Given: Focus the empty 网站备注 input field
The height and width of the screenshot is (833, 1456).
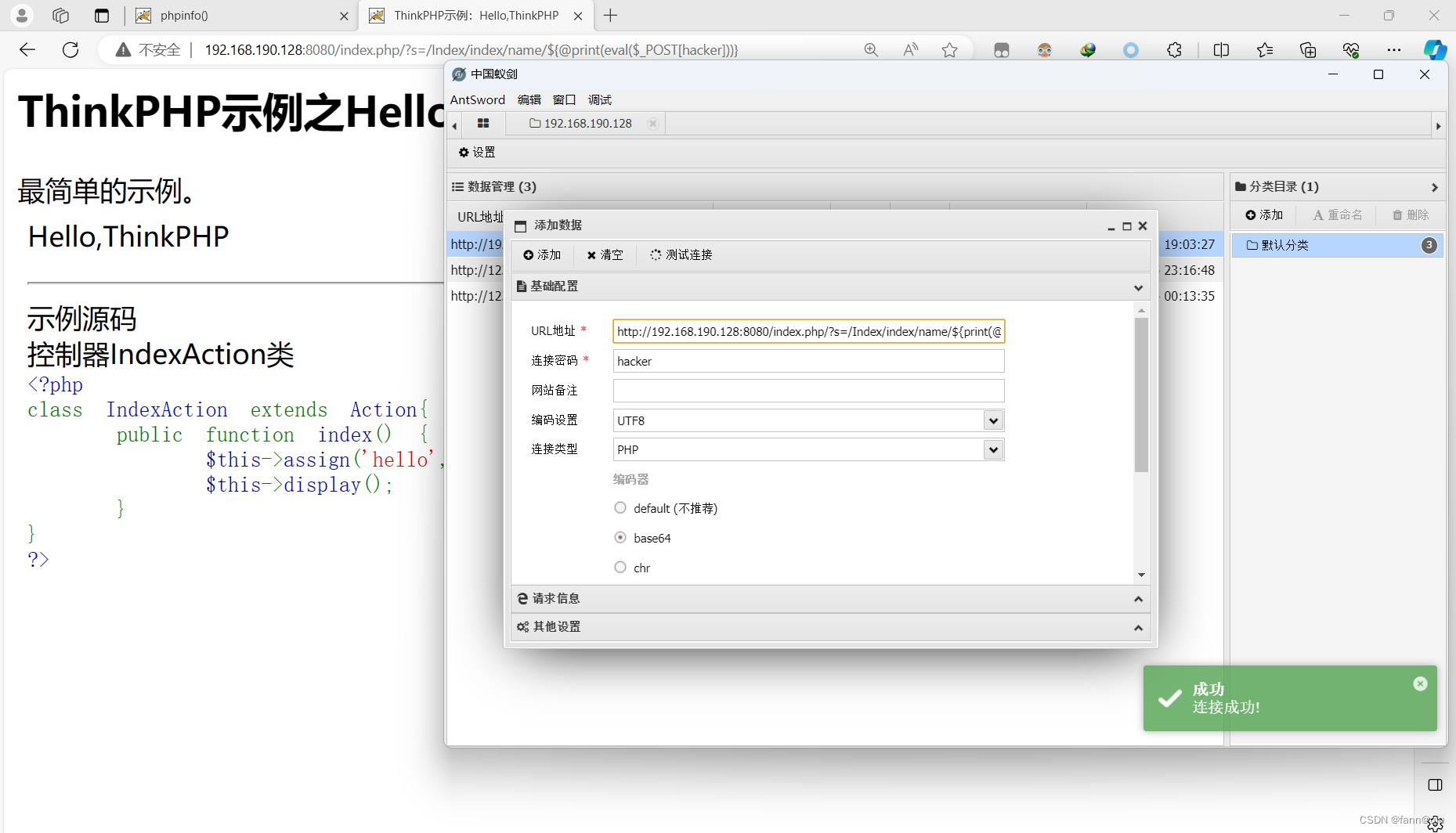Looking at the screenshot, I should click(808, 391).
